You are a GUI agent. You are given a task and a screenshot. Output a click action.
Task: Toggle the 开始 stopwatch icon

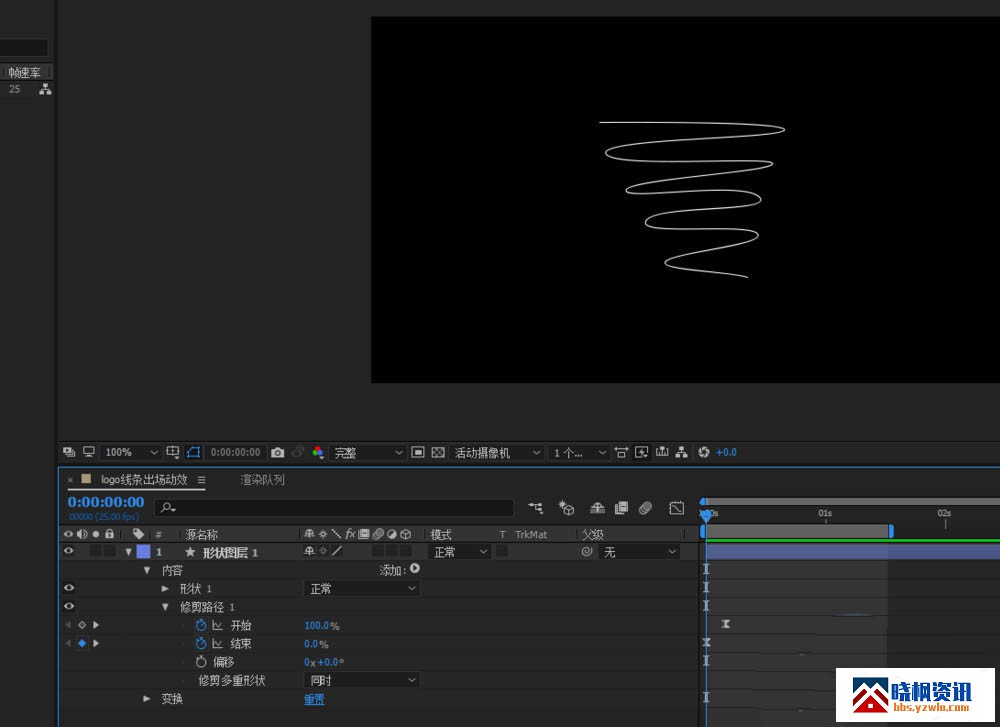[201, 625]
